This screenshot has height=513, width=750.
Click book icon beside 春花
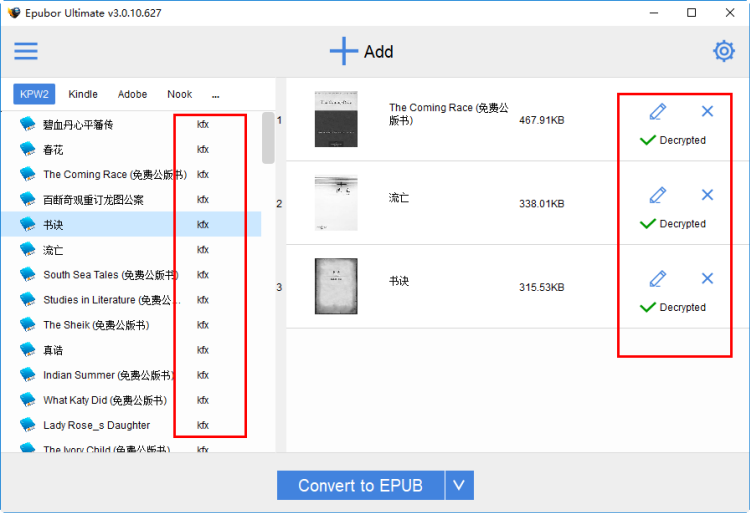pyautogui.click(x=27, y=149)
